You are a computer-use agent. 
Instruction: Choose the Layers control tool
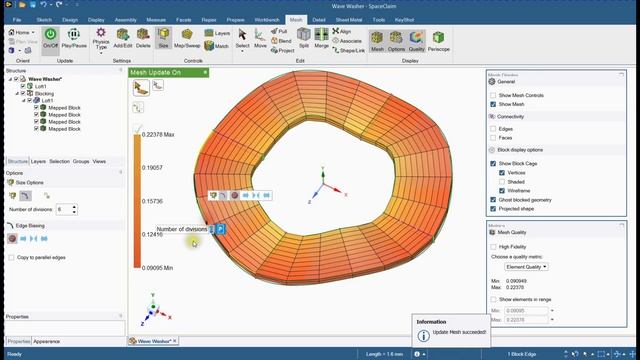[217, 33]
